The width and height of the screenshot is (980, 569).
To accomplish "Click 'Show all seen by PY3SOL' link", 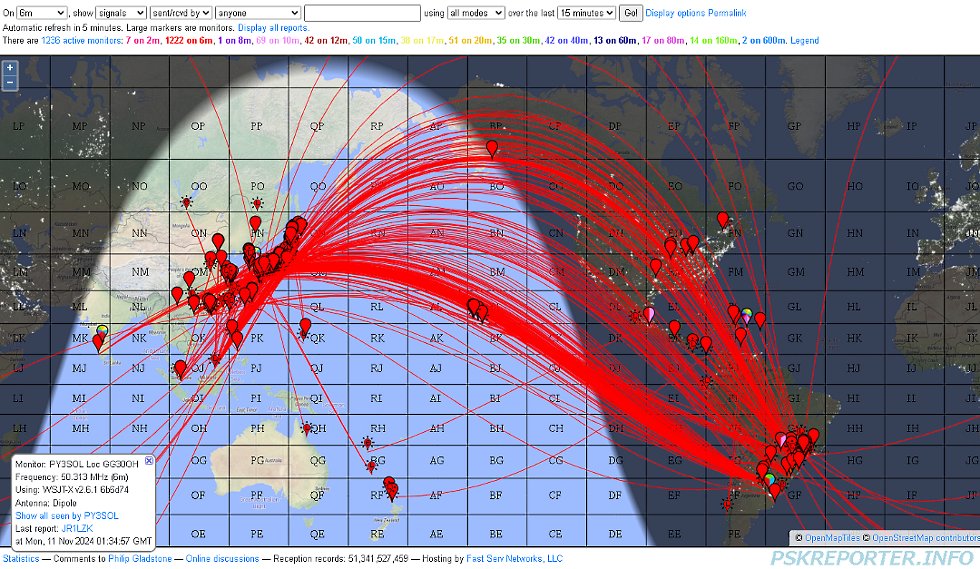I will 67,515.
